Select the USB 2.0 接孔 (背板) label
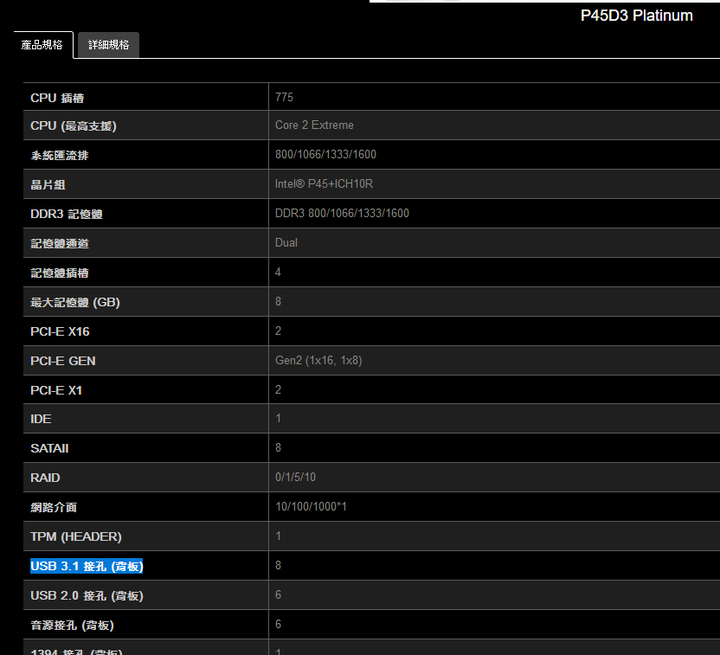This screenshot has width=720, height=655. pyautogui.click(x=87, y=595)
